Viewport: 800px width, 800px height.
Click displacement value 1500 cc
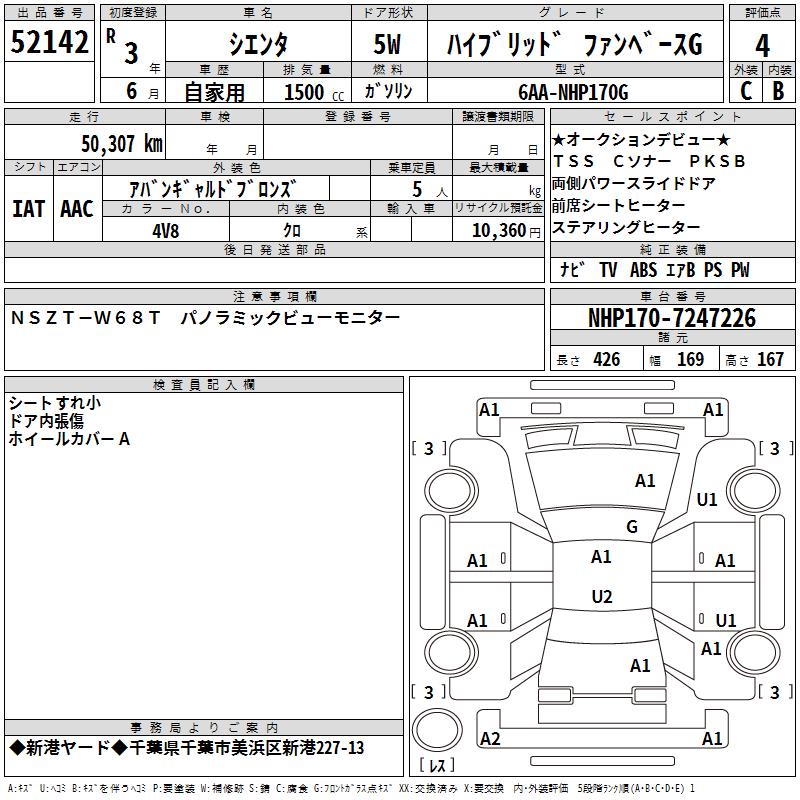click(x=314, y=92)
